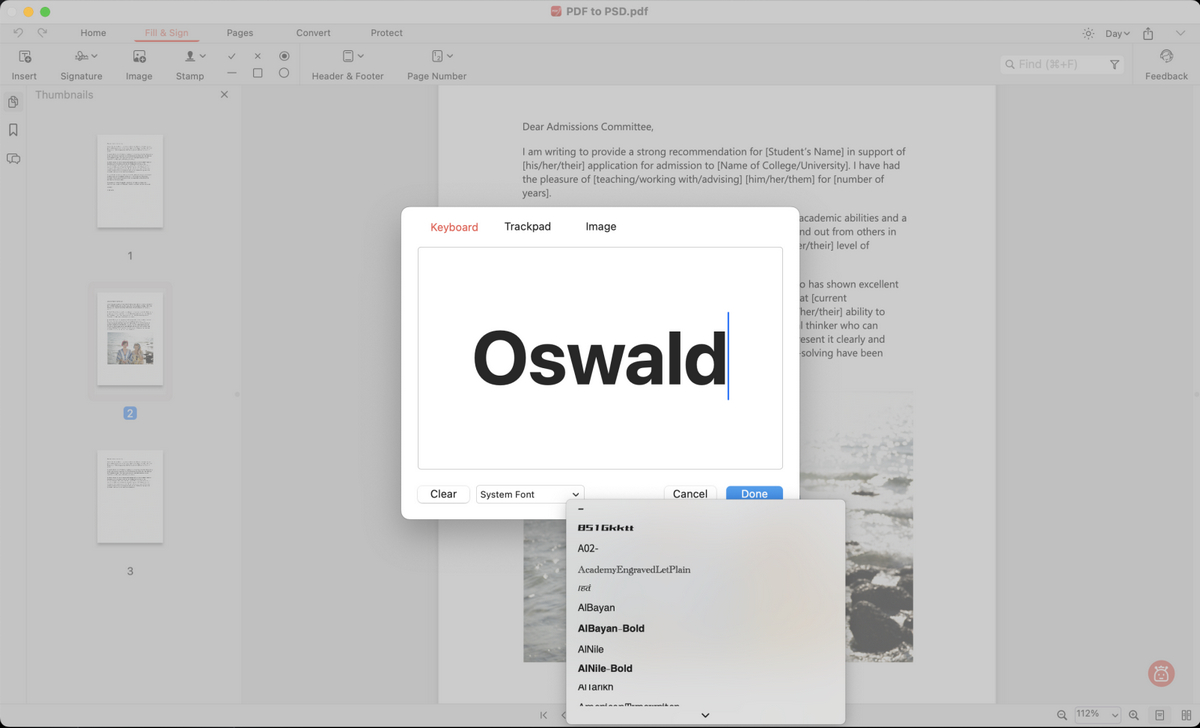Screen dimensions: 1200x728
Task: Open the Annotations comments panel
Action: point(13,158)
